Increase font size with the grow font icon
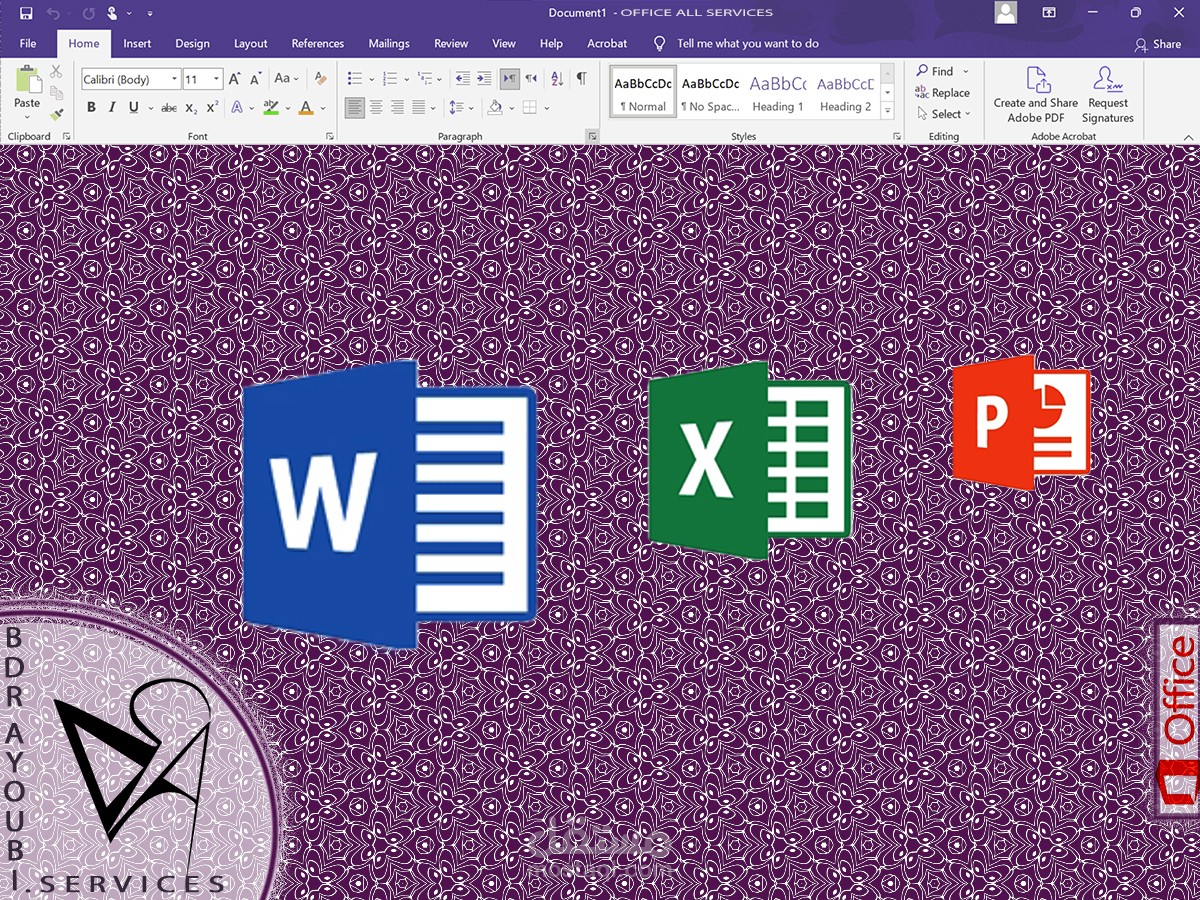1200x900 pixels. (234, 78)
